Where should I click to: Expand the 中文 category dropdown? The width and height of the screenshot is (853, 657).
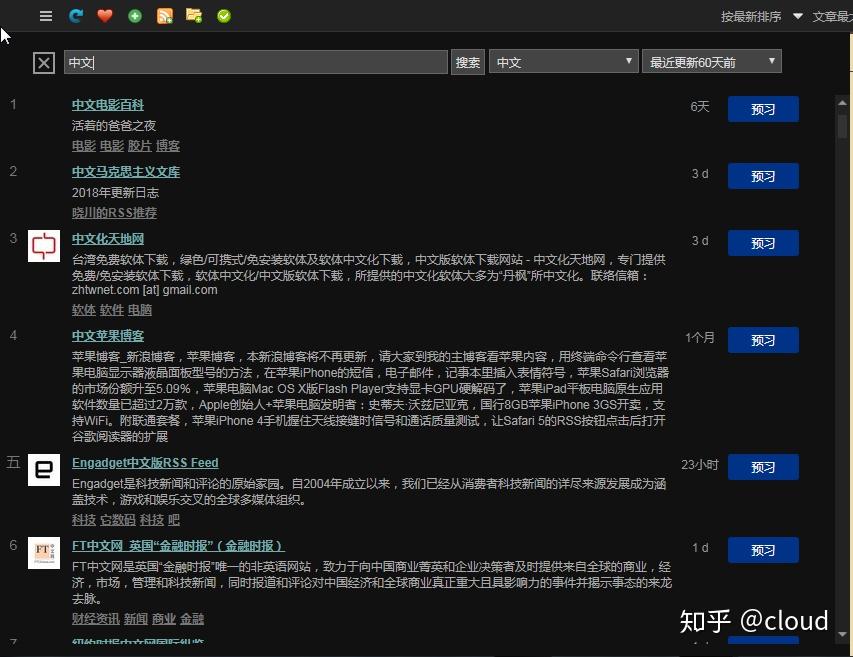tap(563, 61)
